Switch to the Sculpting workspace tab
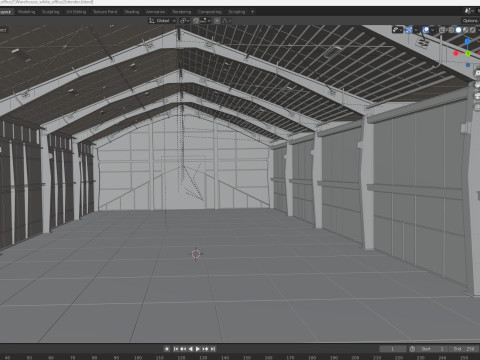The height and width of the screenshot is (360, 480). [x=50, y=12]
